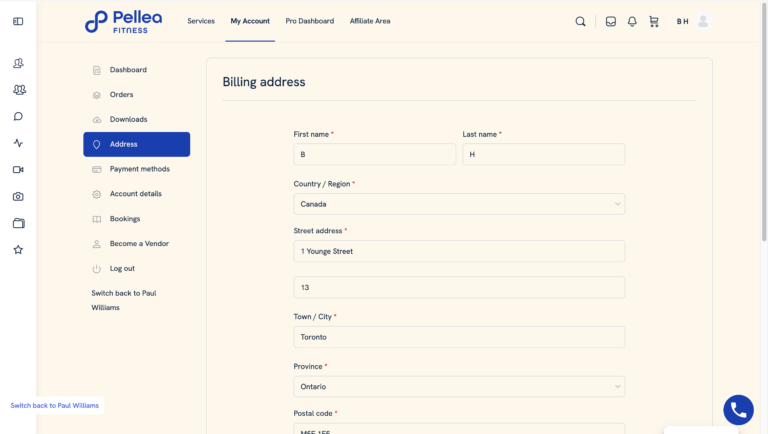Click the user avatar icon
768x434 pixels.
tap(703, 22)
